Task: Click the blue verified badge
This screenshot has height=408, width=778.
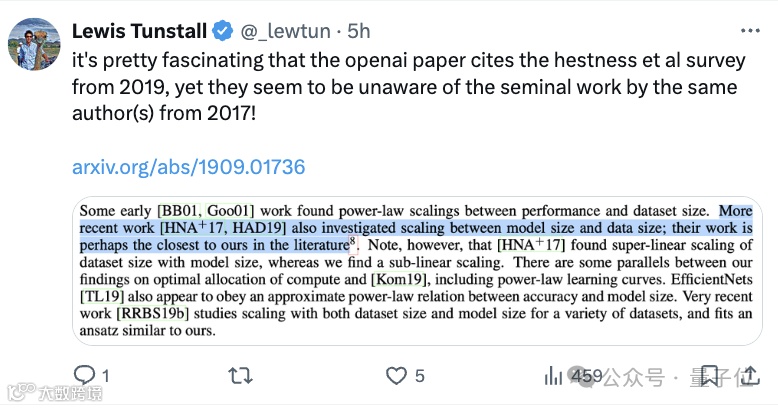Action: point(222,31)
